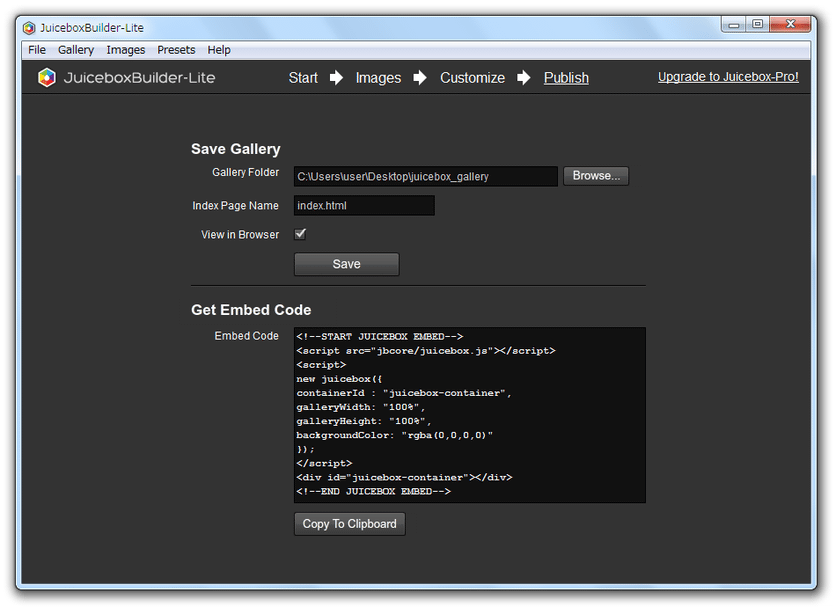836x607 pixels.
Task: Open the Help menu
Action: [x=219, y=50]
